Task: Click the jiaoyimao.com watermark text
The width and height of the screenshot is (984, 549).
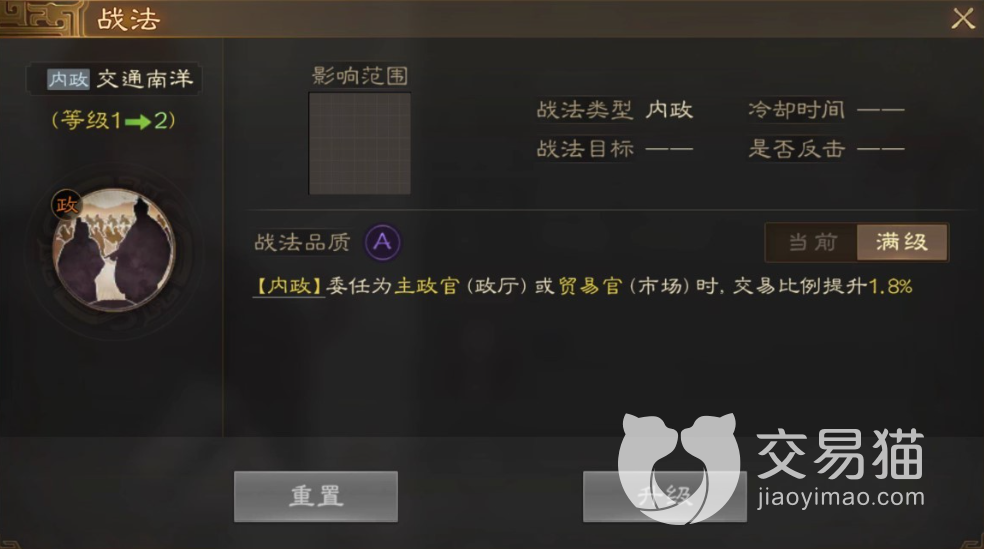Action: coord(841,498)
